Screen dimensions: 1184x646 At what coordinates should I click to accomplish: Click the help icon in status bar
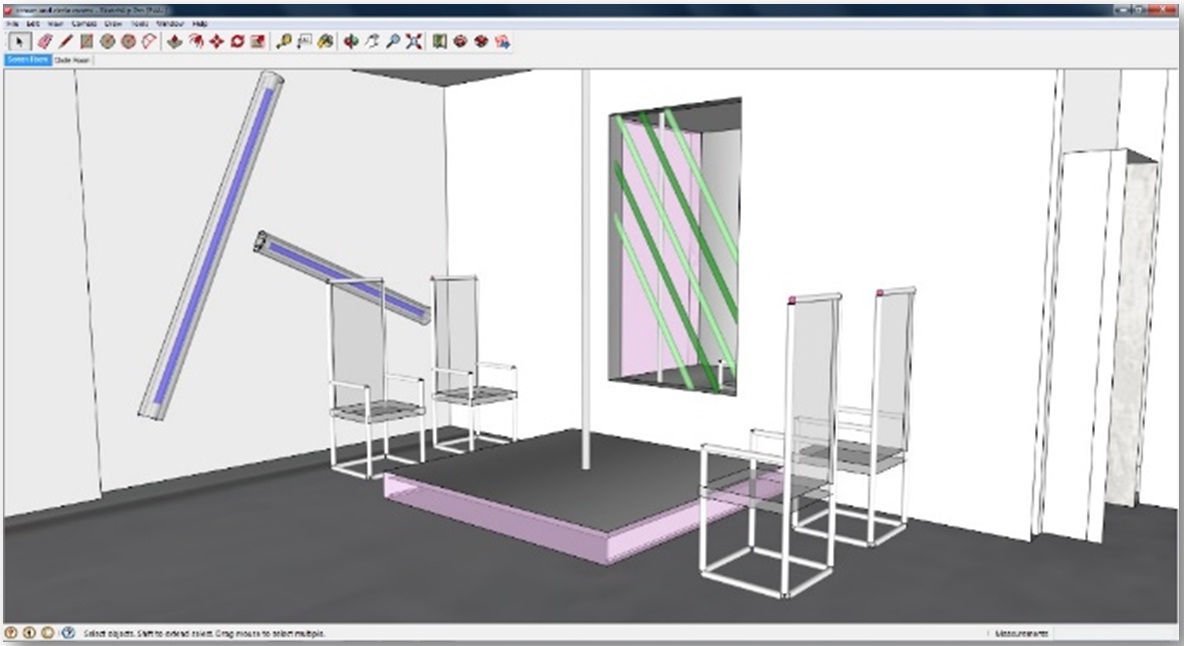(68, 633)
